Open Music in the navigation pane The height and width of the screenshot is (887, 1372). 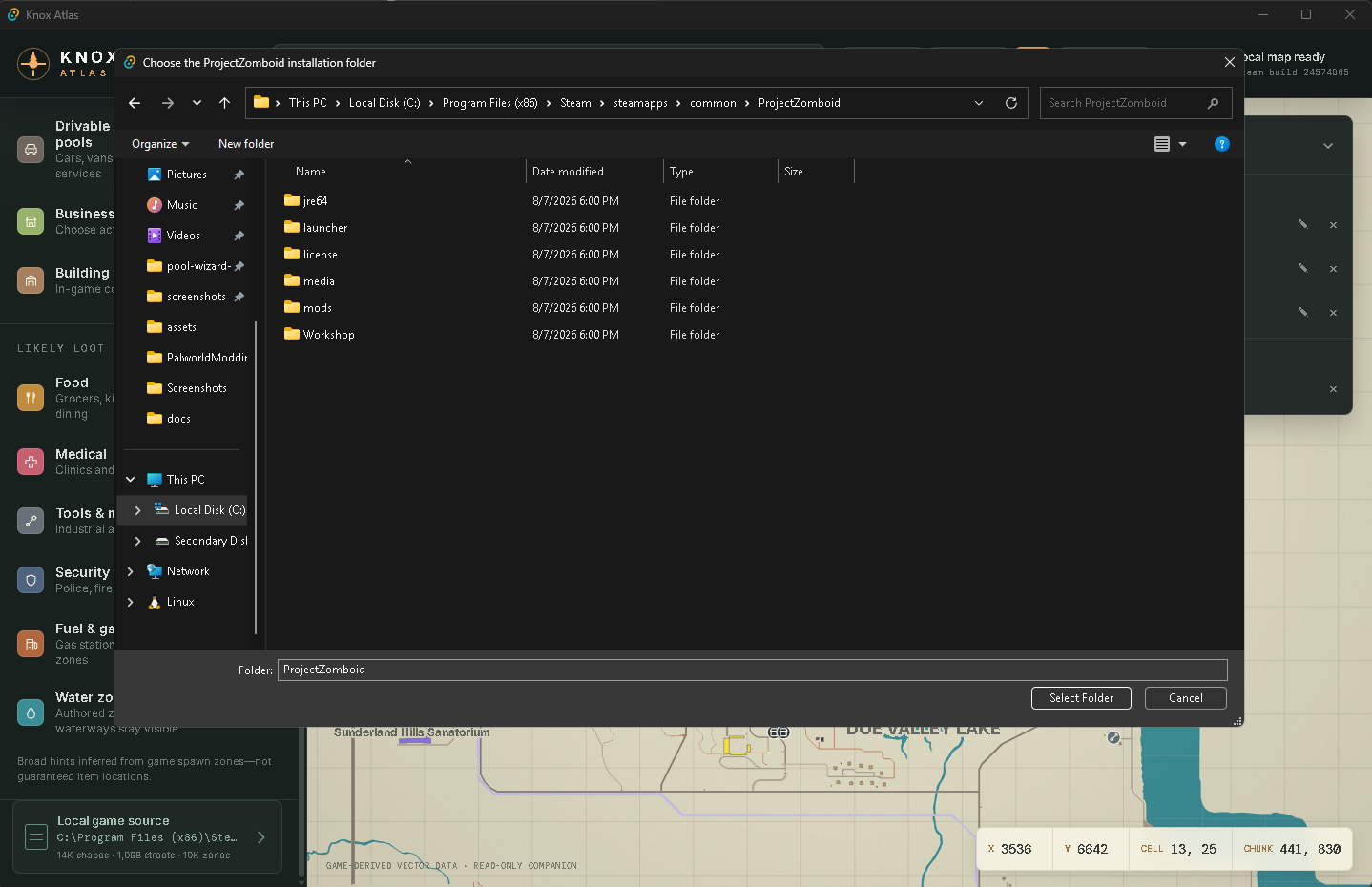[181, 205]
